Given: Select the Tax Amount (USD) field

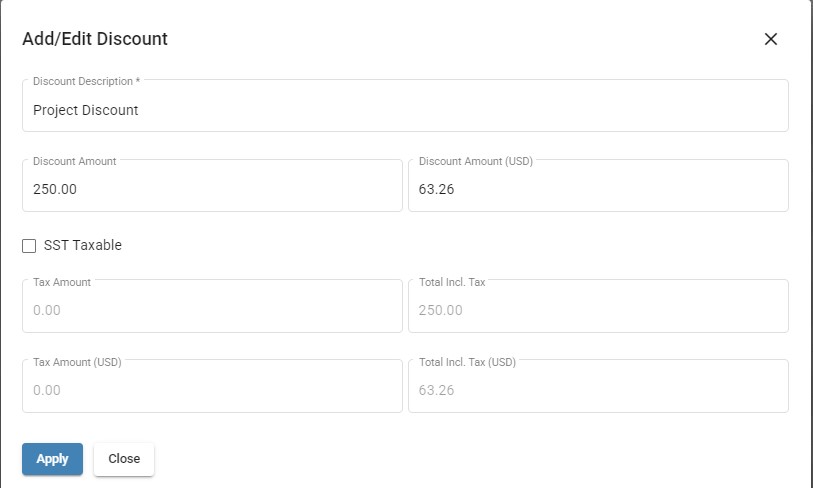Looking at the screenshot, I should (x=212, y=386).
